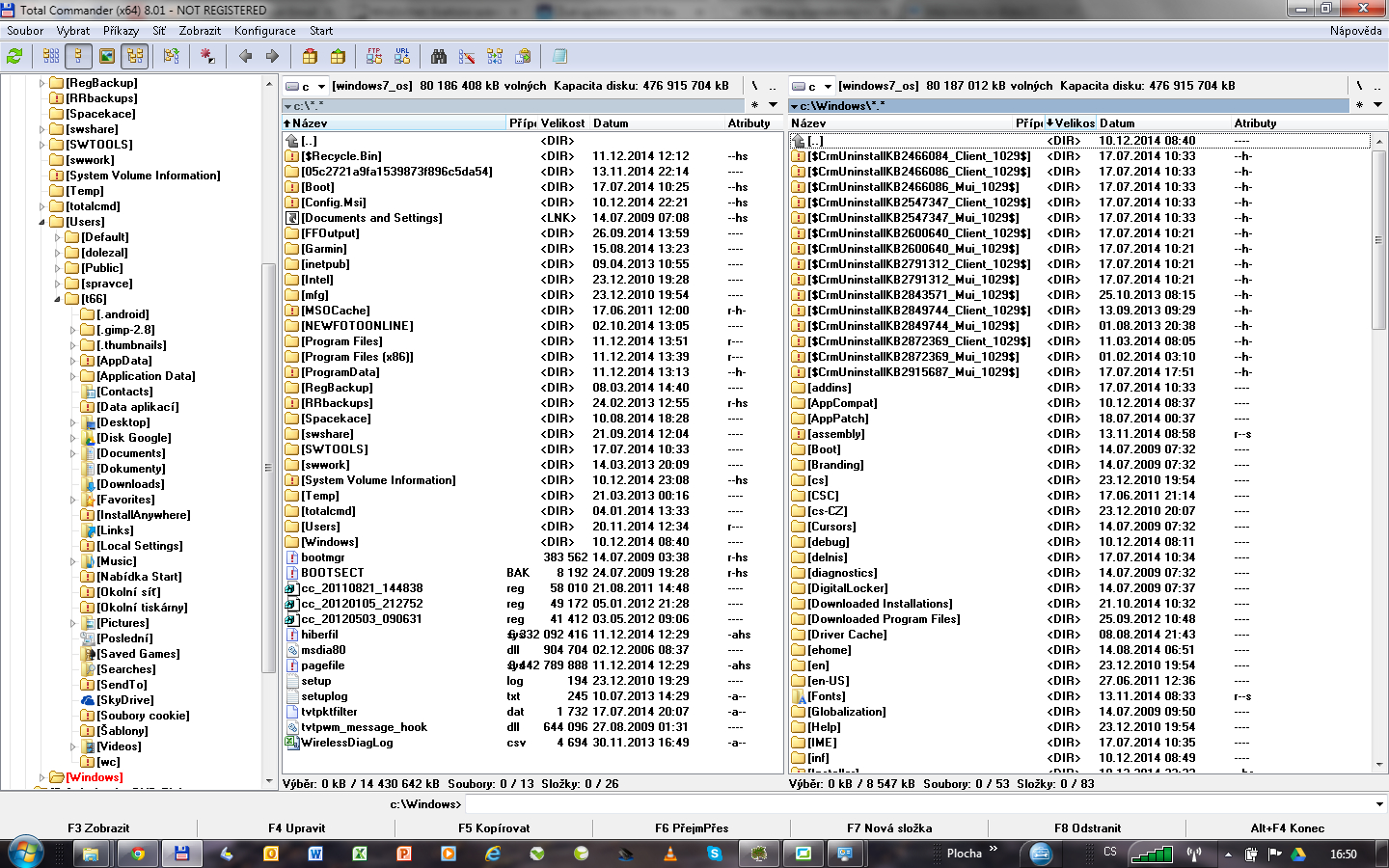Go back with the left arrow icon
Viewport: 1389px width, 868px height.
tap(245, 57)
